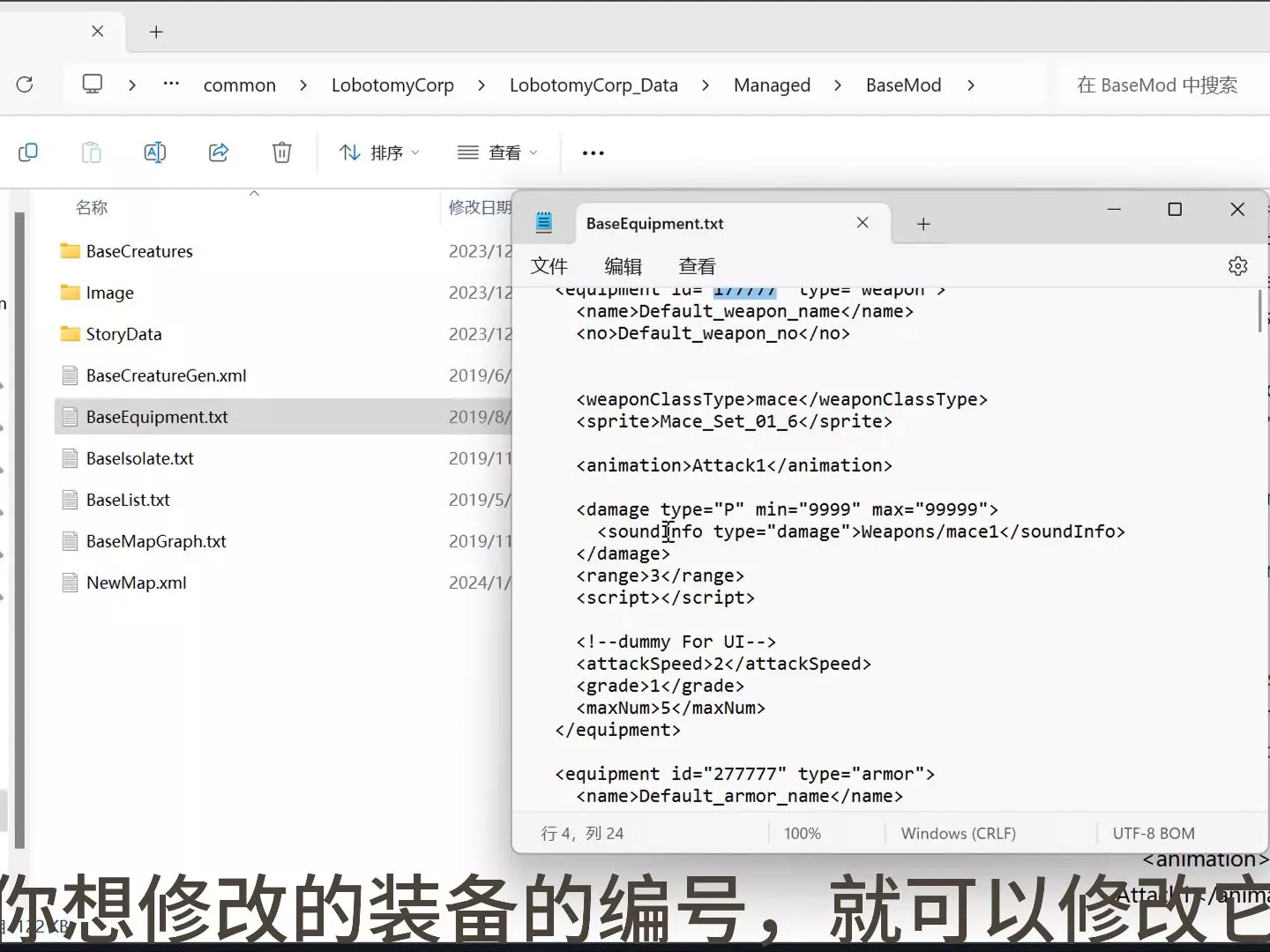Click the dummy For UI comment line
The width and height of the screenshot is (1270, 952).
tap(676, 642)
